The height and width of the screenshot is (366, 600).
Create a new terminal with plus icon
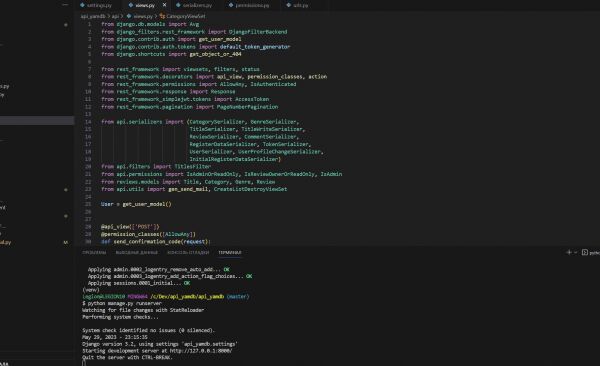569,252
